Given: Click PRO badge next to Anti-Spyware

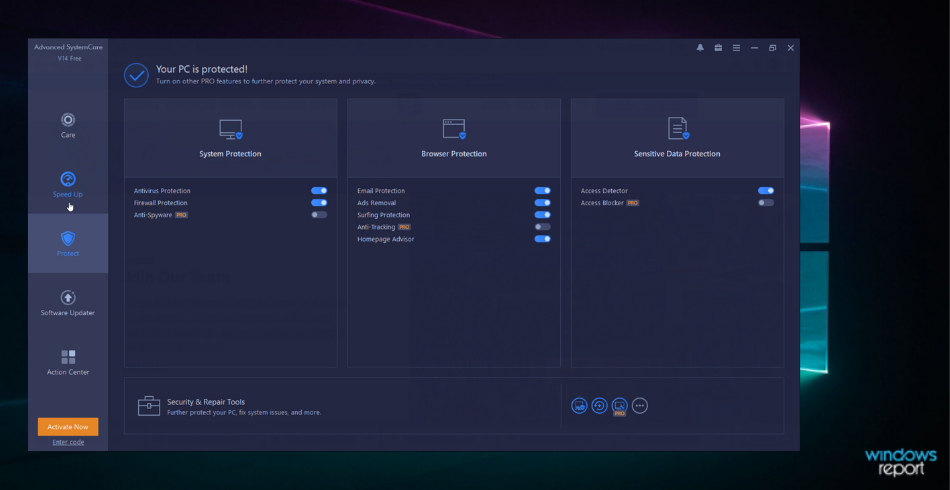Looking at the screenshot, I should pyautogui.click(x=181, y=215).
